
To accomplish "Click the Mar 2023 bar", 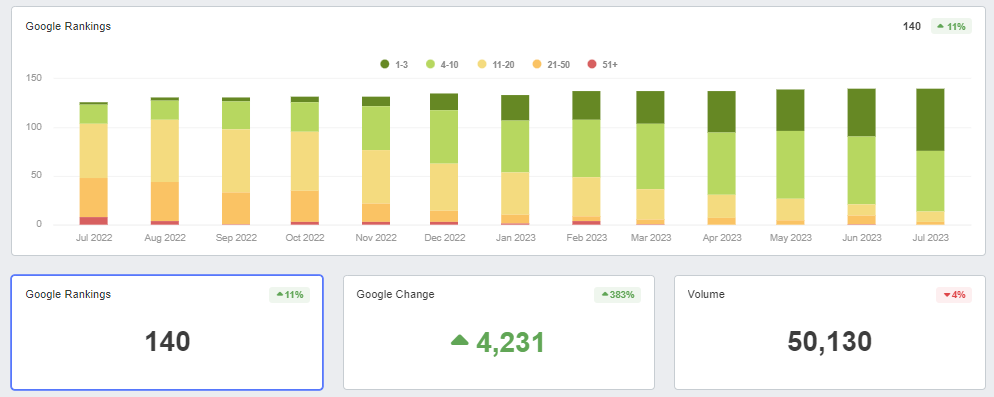I will pos(650,158).
